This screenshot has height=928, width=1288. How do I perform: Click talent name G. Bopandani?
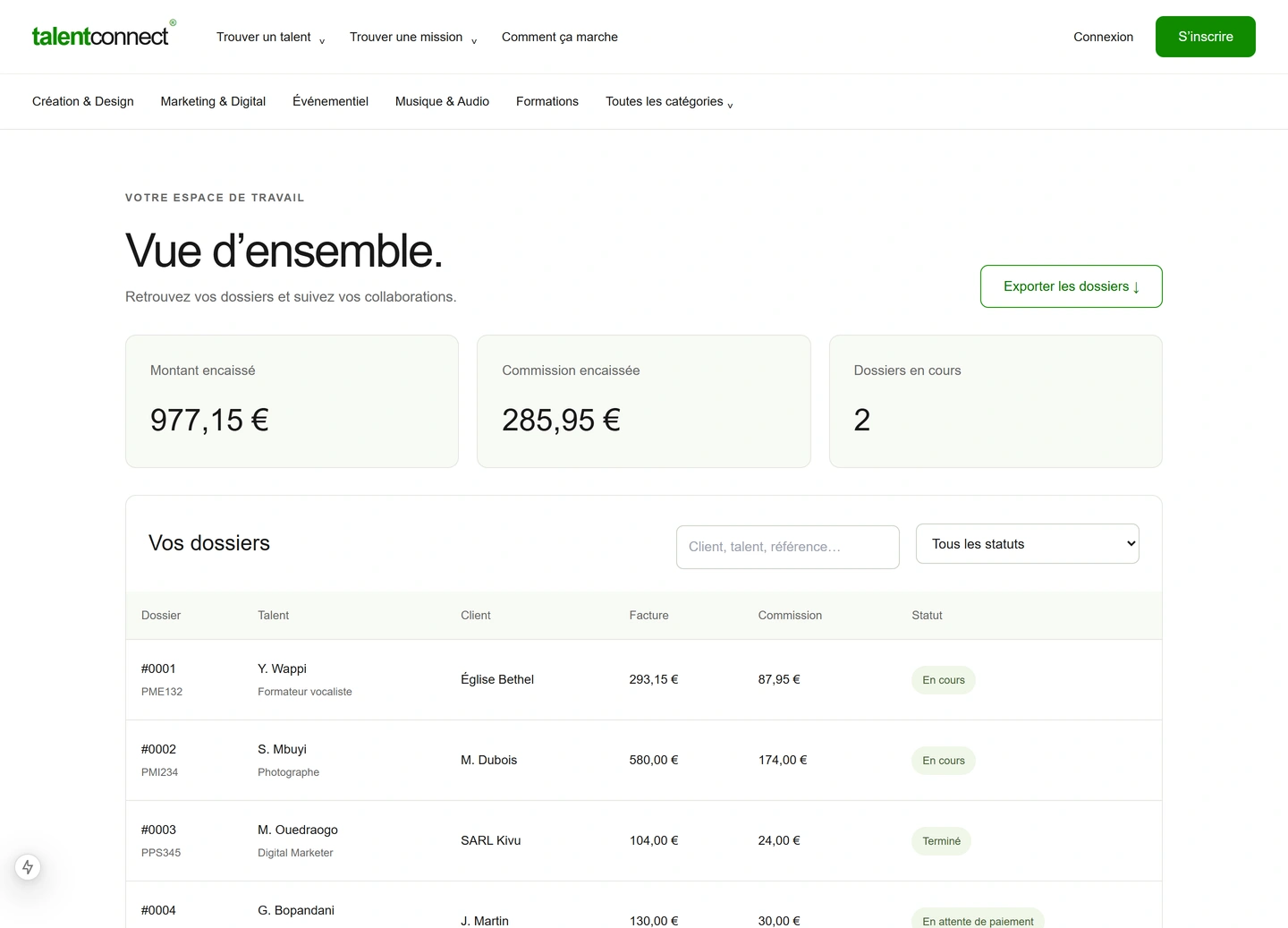click(x=296, y=910)
